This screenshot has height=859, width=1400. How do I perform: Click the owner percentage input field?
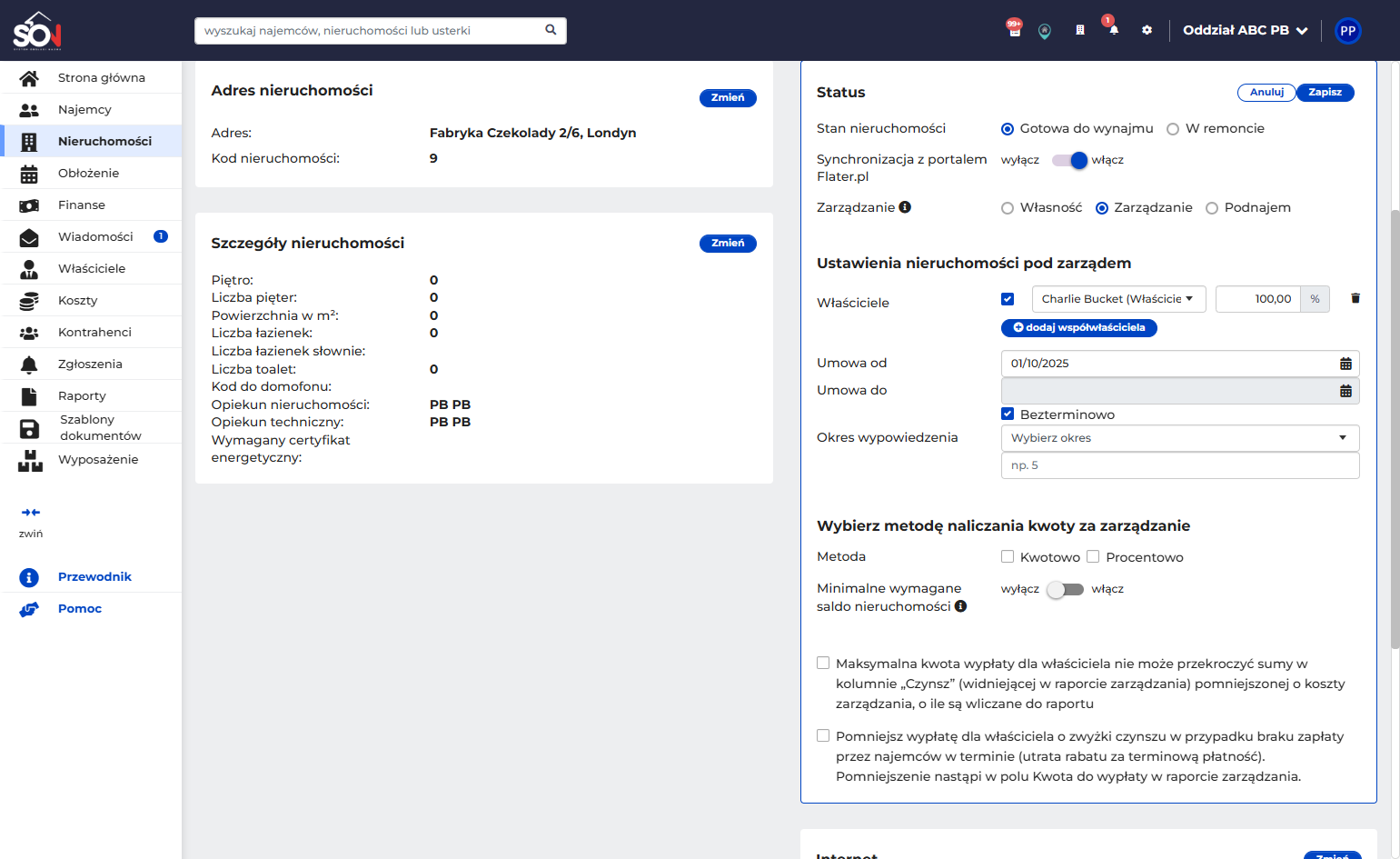pyautogui.click(x=1257, y=299)
